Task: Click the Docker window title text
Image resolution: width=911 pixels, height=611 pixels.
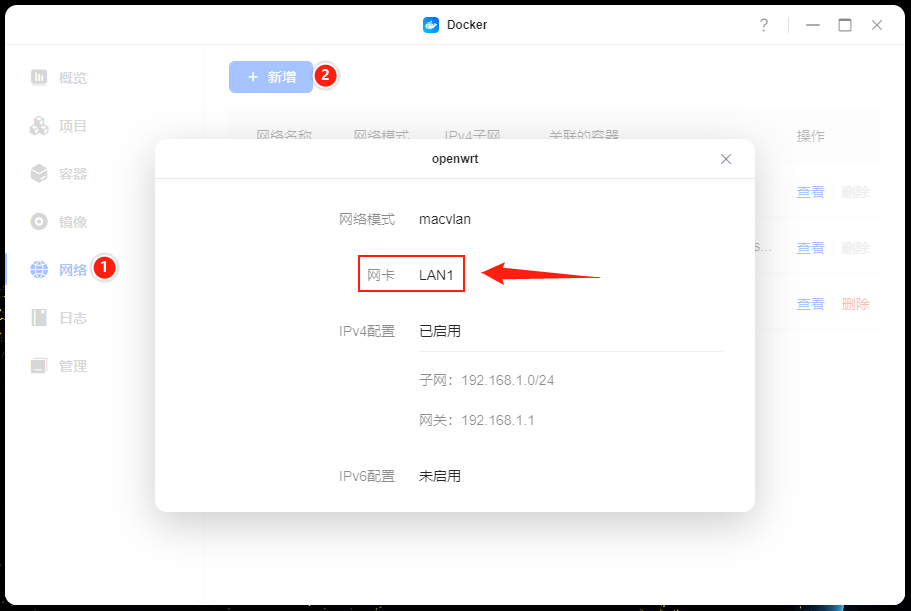Action: click(x=467, y=25)
